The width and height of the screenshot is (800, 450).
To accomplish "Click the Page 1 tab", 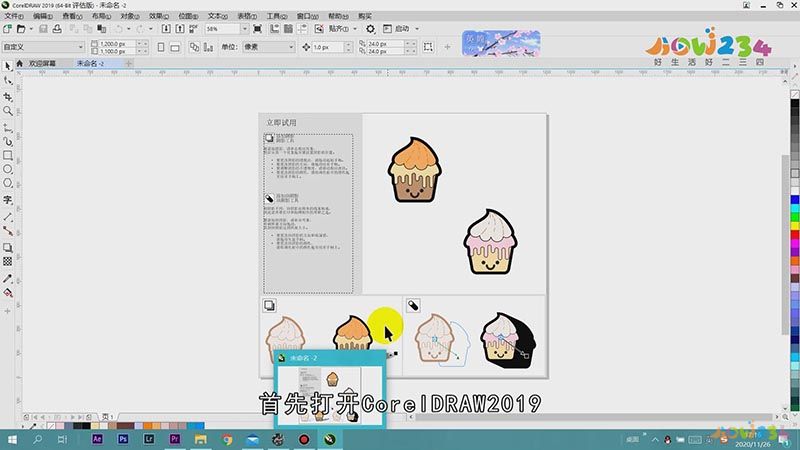I will click(108, 417).
